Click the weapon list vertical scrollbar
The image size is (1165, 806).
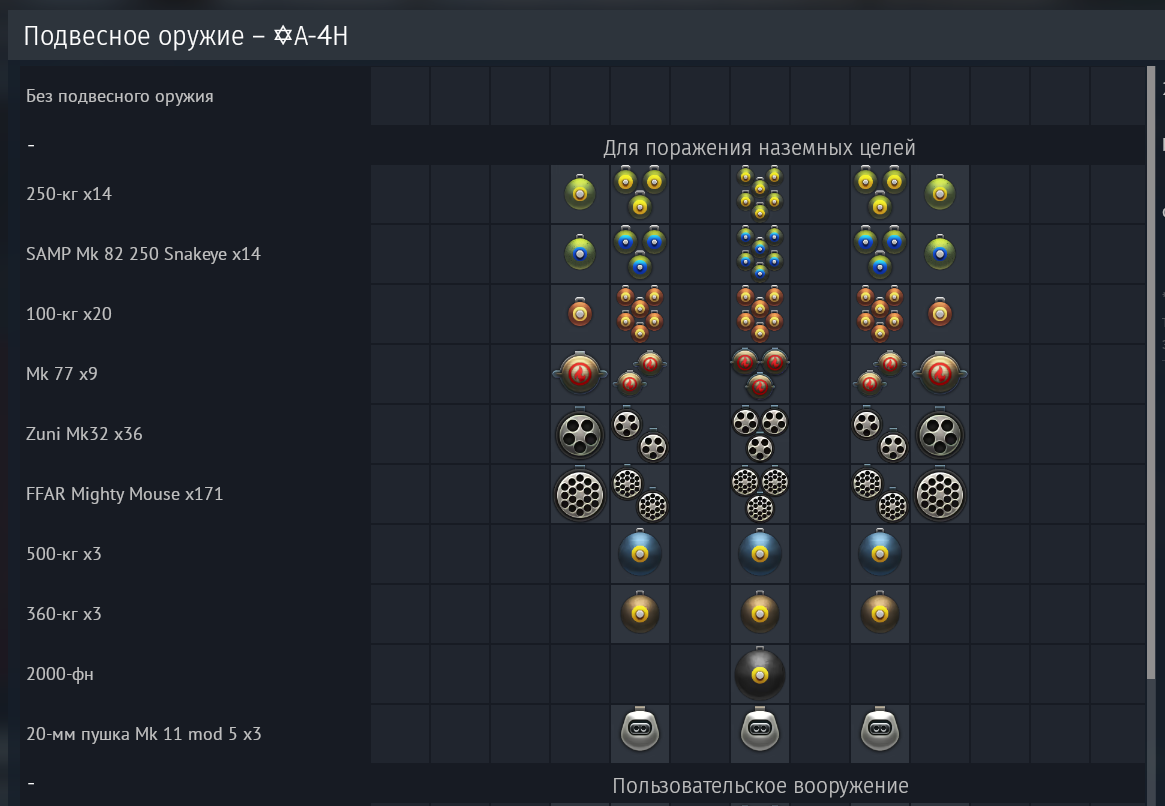pos(1151,371)
